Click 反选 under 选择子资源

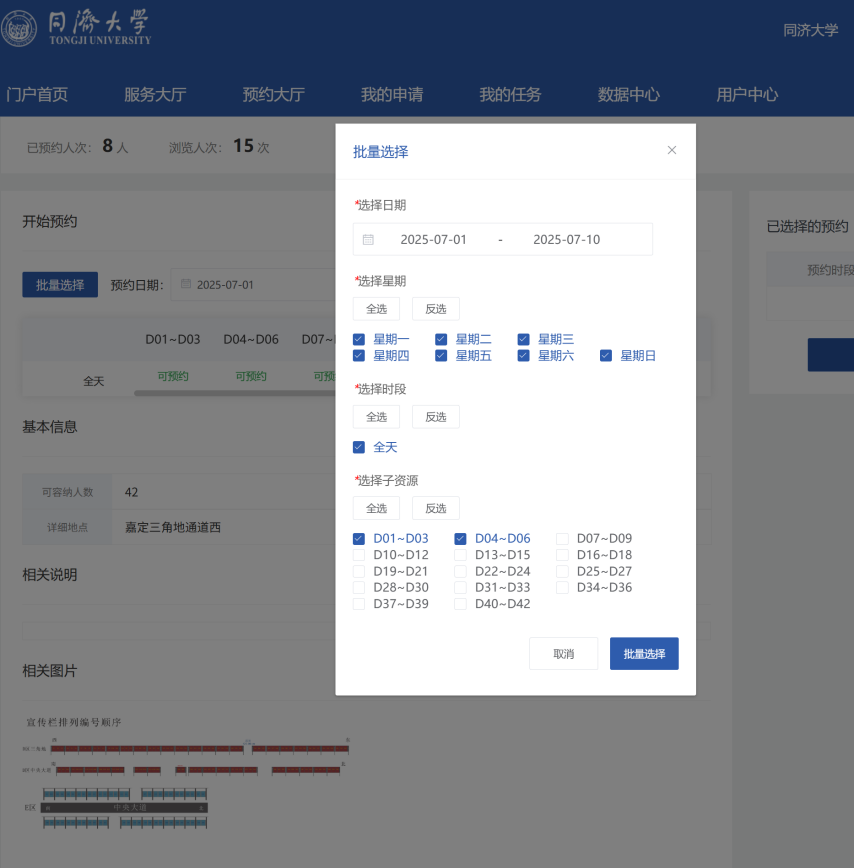pyautogui.click(x=436, y=508)
